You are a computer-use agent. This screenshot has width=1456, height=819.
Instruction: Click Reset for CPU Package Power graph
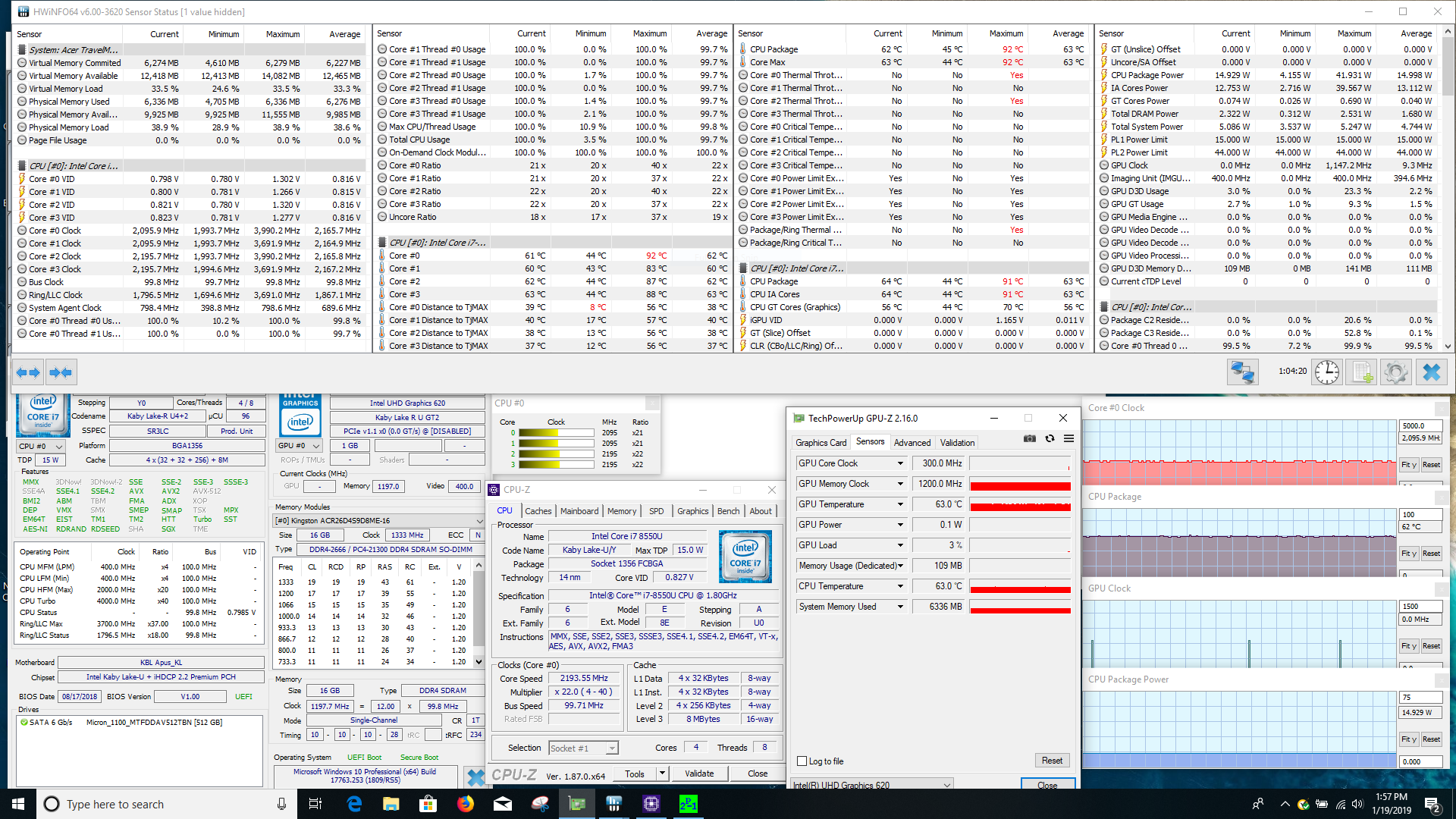(1431, 739)
